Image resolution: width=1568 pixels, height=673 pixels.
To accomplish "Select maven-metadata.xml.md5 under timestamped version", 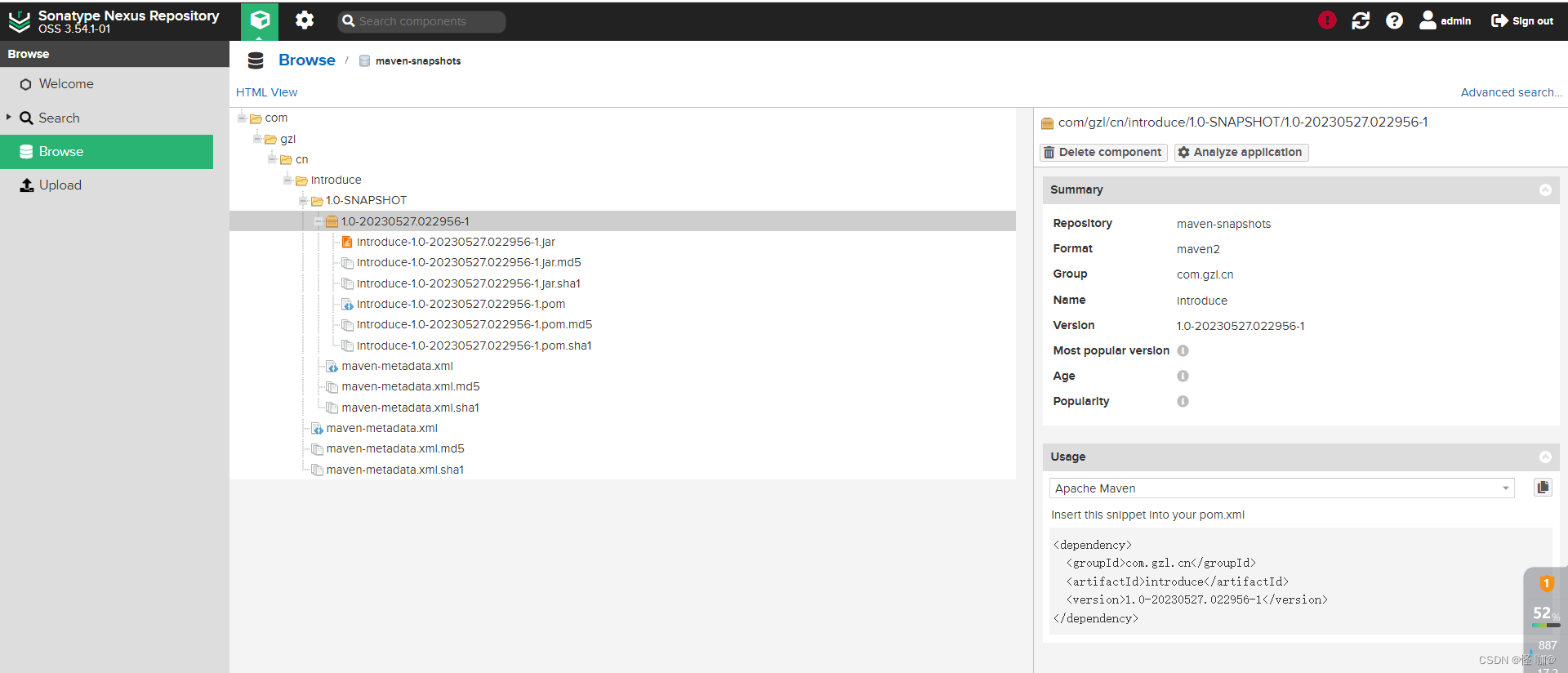I will coord(411,386).
